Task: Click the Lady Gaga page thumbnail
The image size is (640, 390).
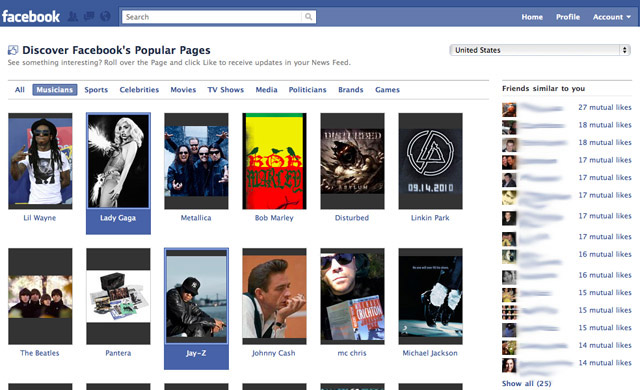Action: [x=118, y=161]
